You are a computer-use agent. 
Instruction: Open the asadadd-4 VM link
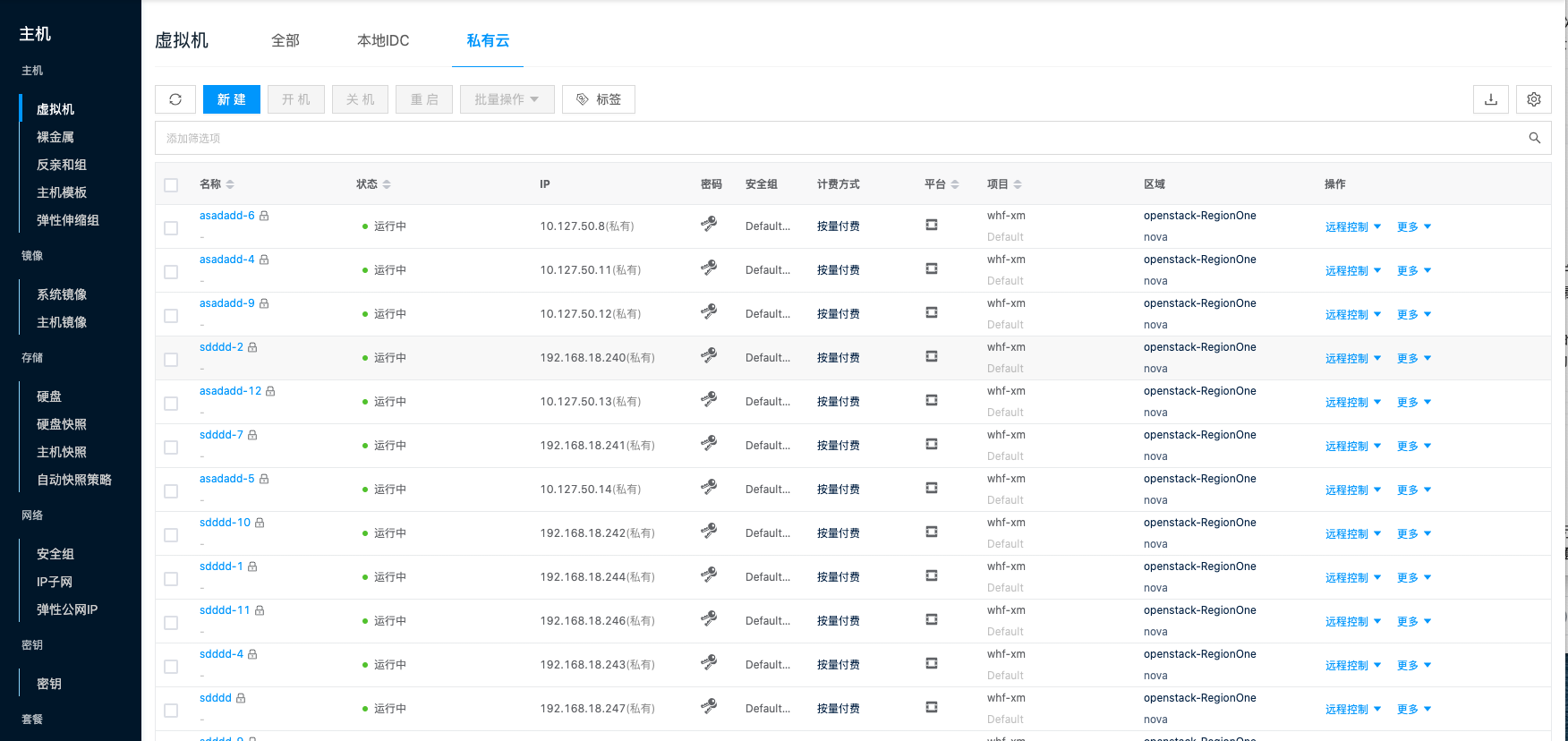pos(227,260)
